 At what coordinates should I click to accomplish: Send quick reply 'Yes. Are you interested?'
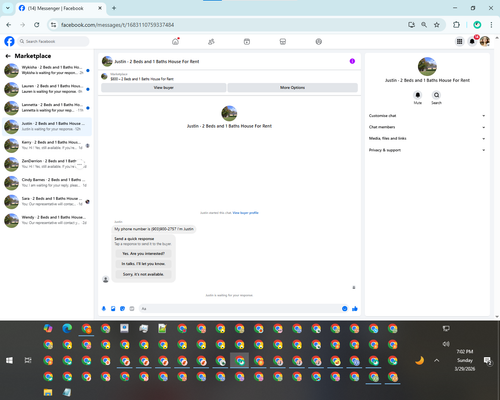coord(143,254)
